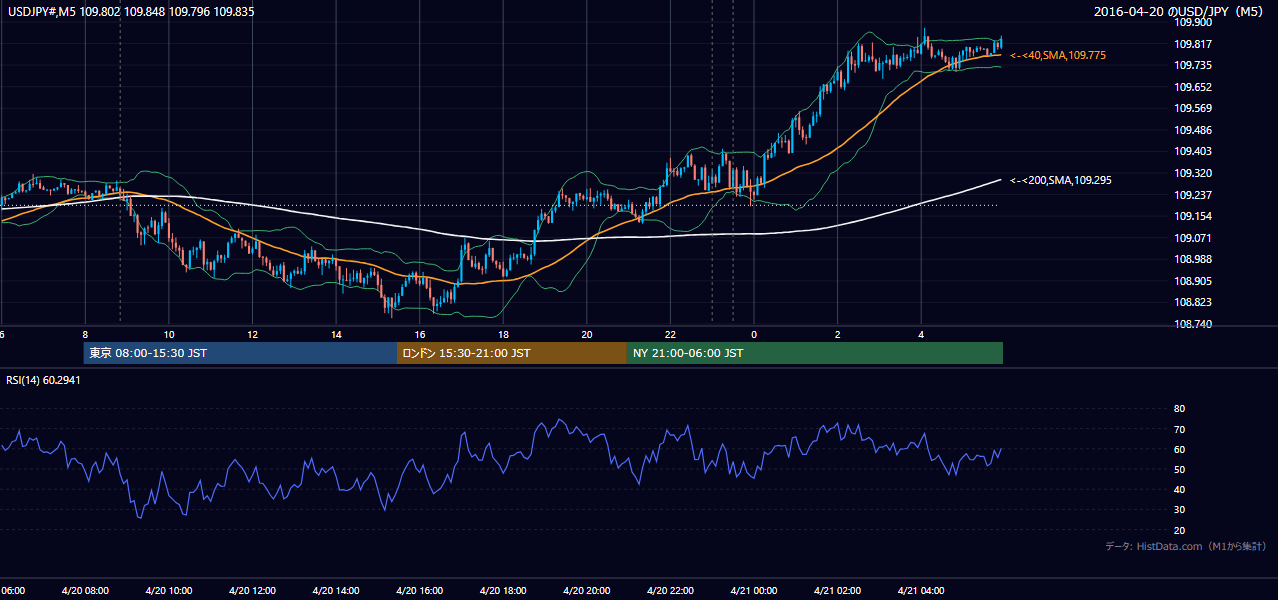Click the 108.988 price axis label
This screenshot has width=1278, height=600.
click(x=1193, y=259)
